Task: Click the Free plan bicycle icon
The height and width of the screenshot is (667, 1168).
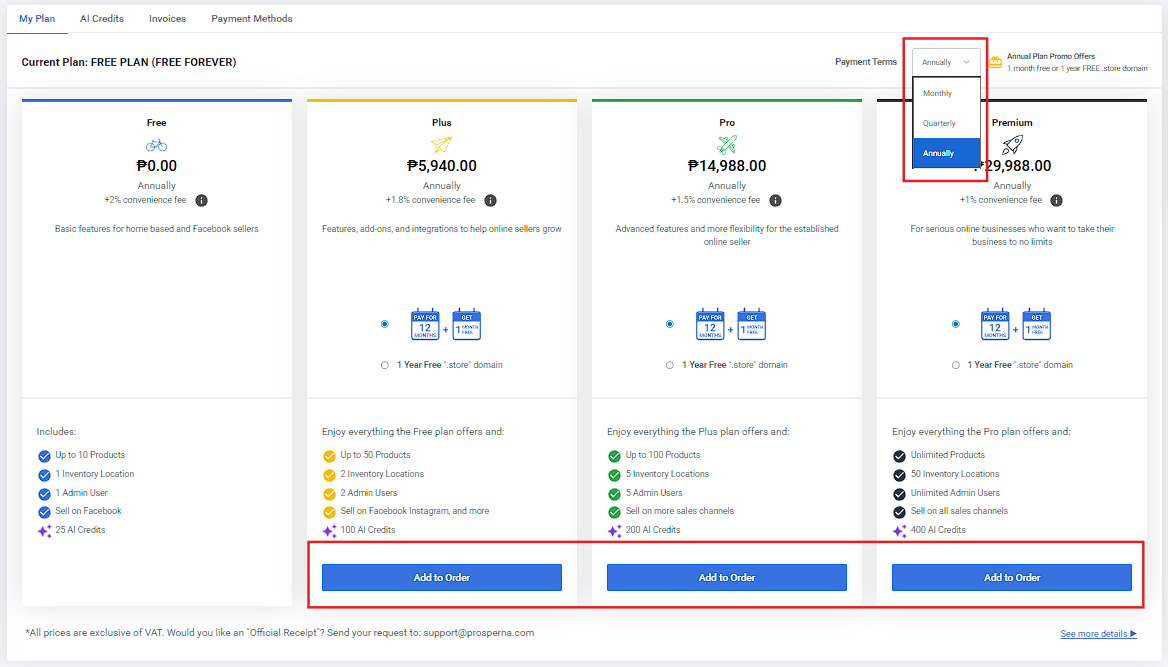Action: pyautogui.click(x=156, y=145)
